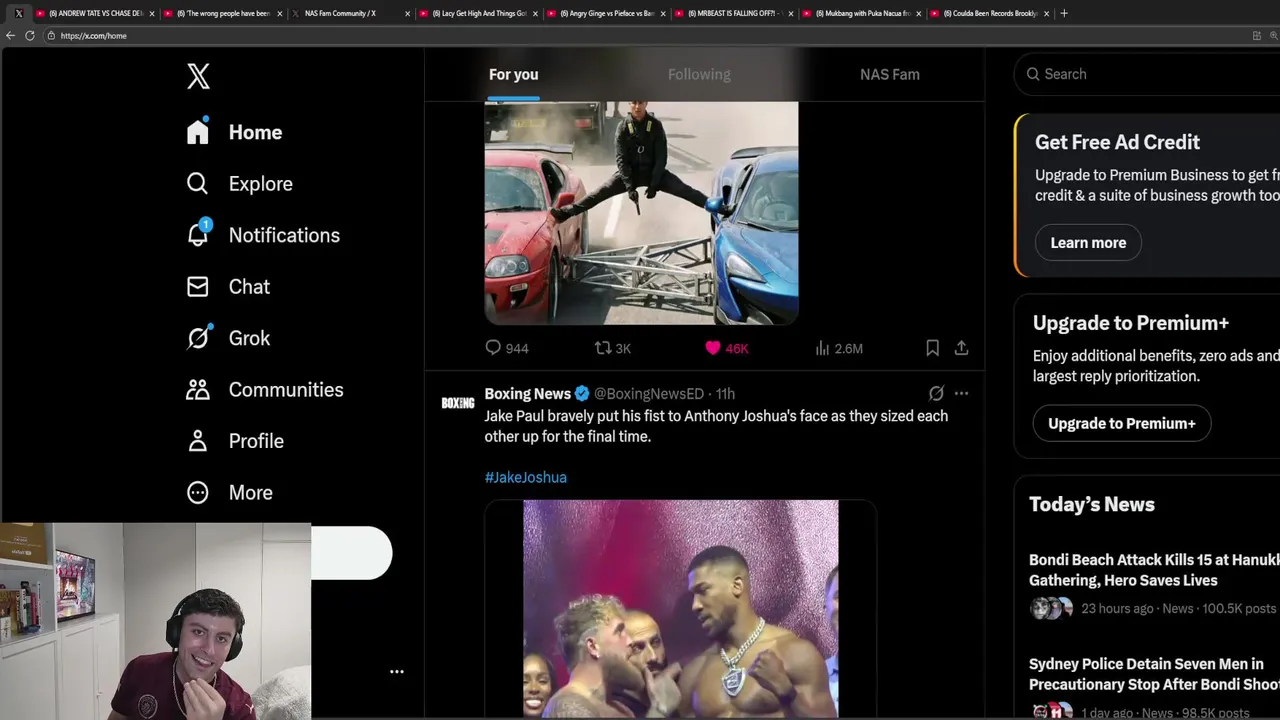Open the @BoxingNewsED handle
Viewport: 1280px width, 720px height.
click(649, 394)
